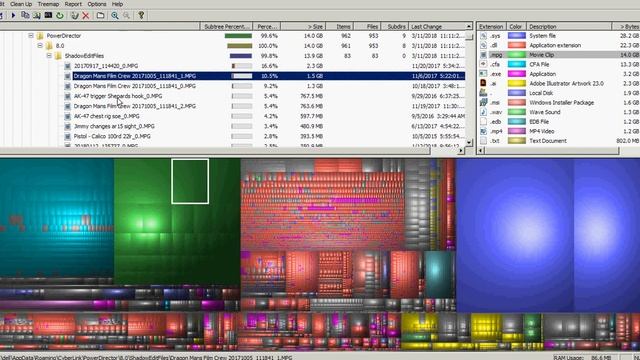Image resolution: width=640 pixels, height=360 pixels.
Task: Open the Help menu
Action: (118, 4)
